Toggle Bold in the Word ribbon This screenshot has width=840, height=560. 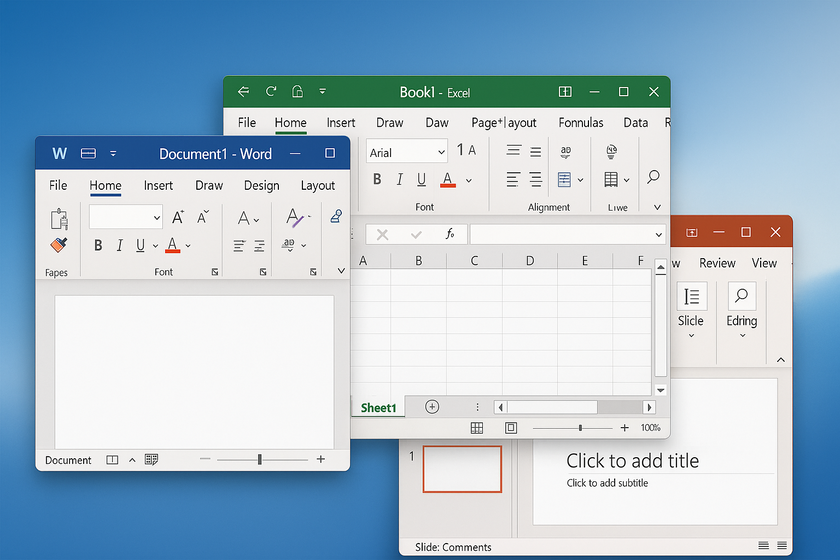click(98, 245)
